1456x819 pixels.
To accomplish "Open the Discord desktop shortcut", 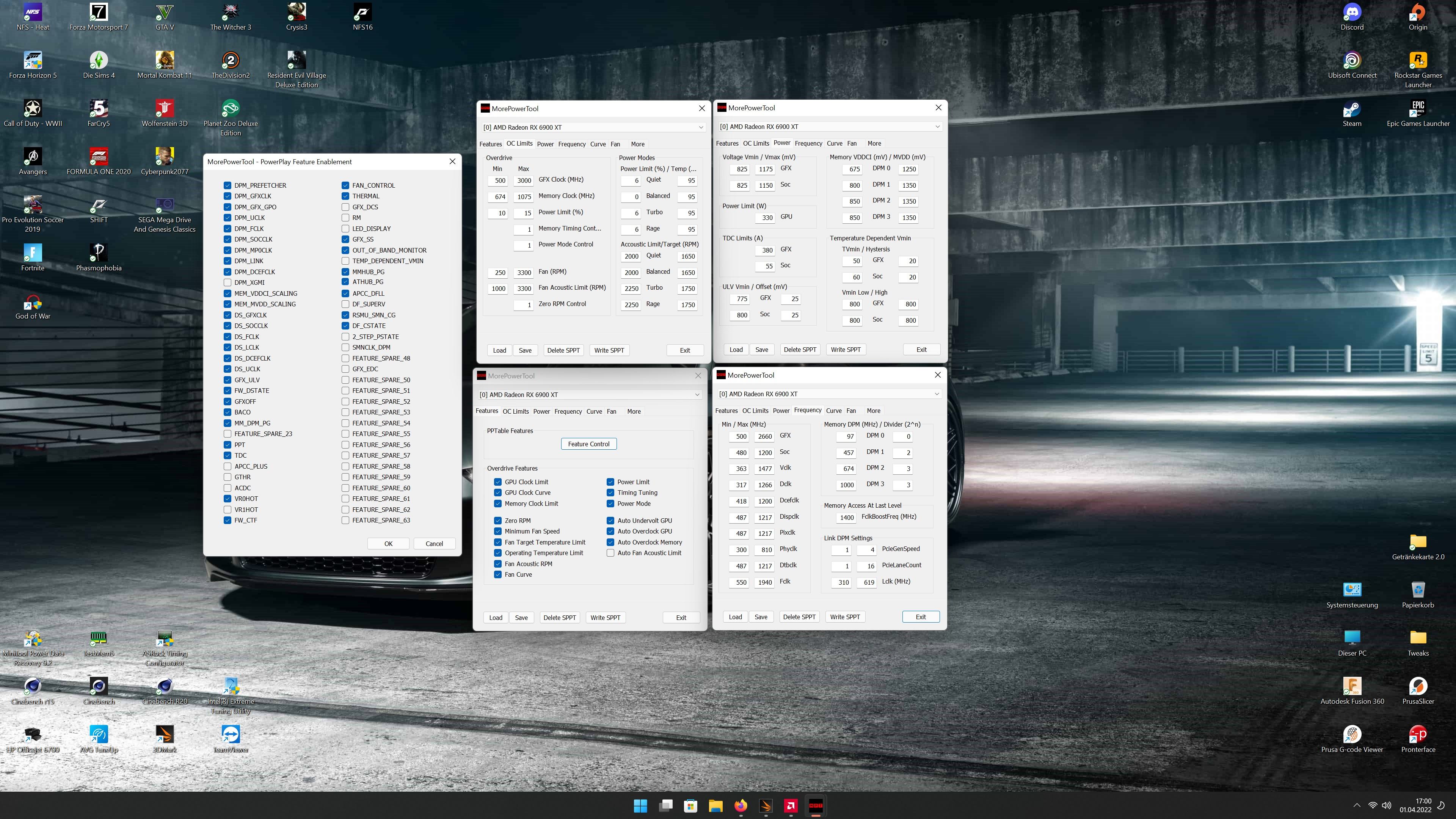I will coord(1351,17).
